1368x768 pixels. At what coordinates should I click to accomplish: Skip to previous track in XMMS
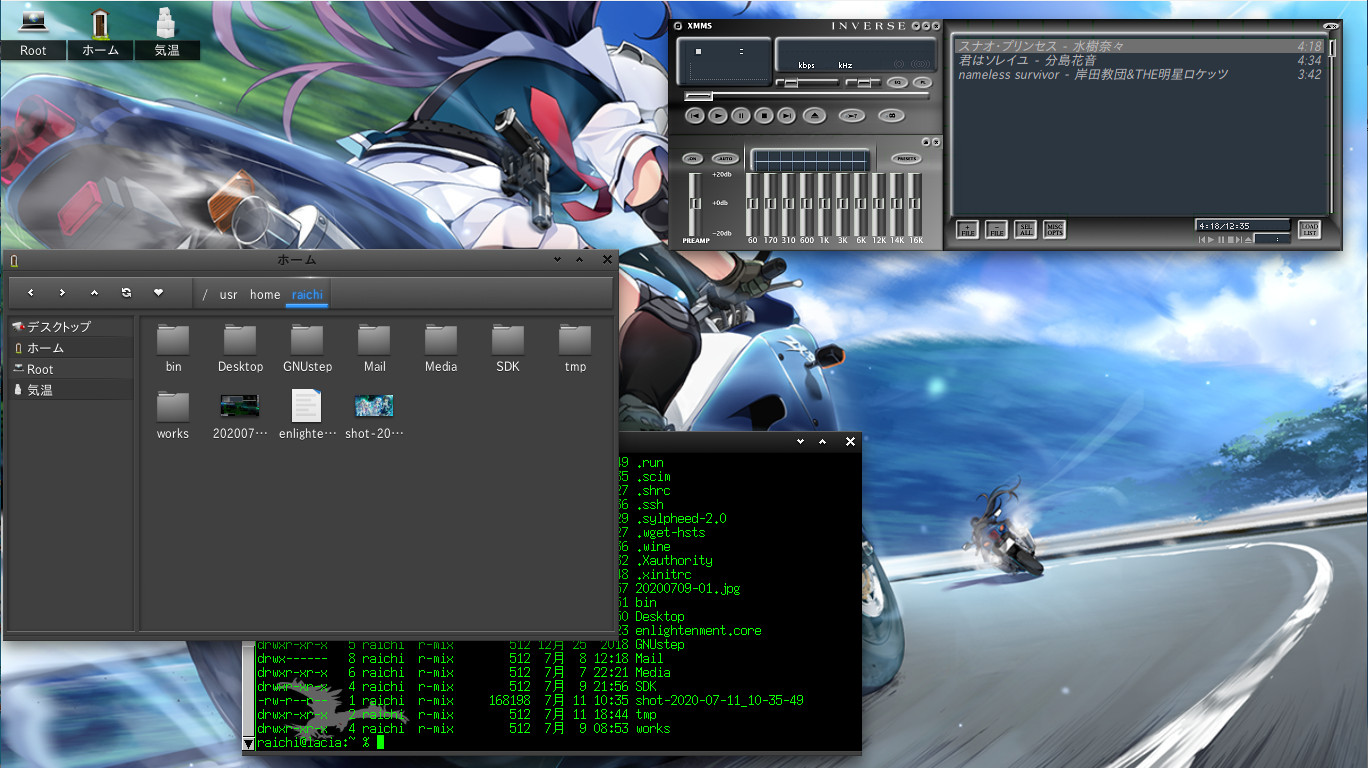click(695, 116)
